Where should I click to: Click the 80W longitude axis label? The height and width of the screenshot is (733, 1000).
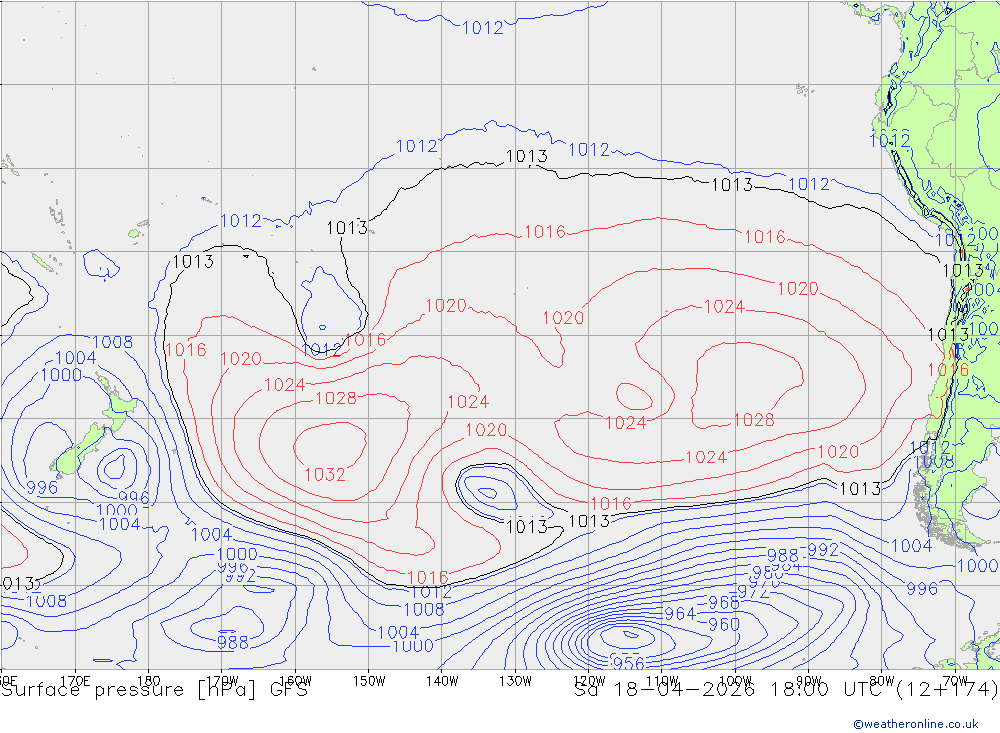882,681
